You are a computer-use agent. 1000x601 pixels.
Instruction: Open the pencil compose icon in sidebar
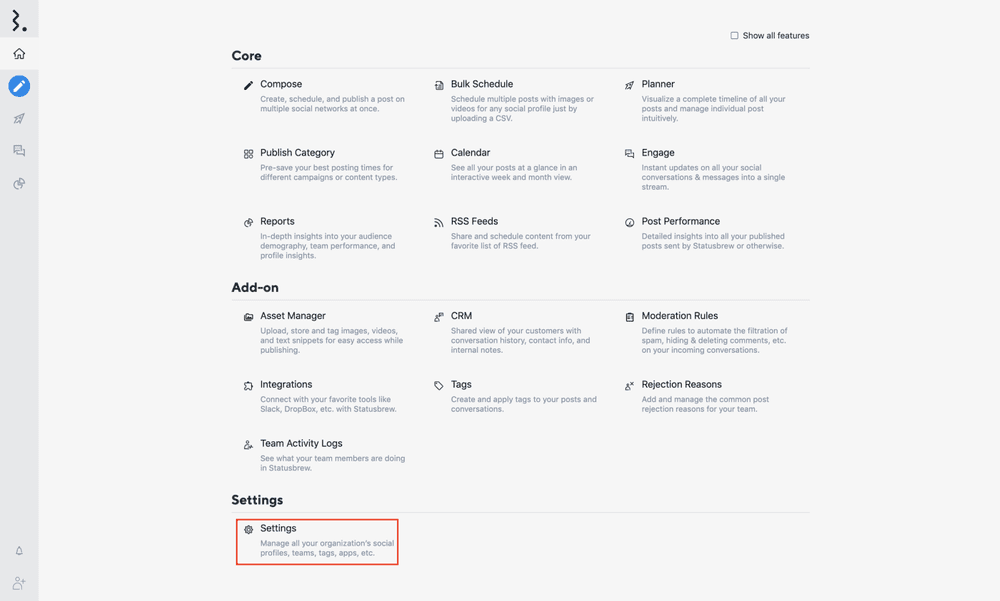pyautogui.click(x=19, y=86)
